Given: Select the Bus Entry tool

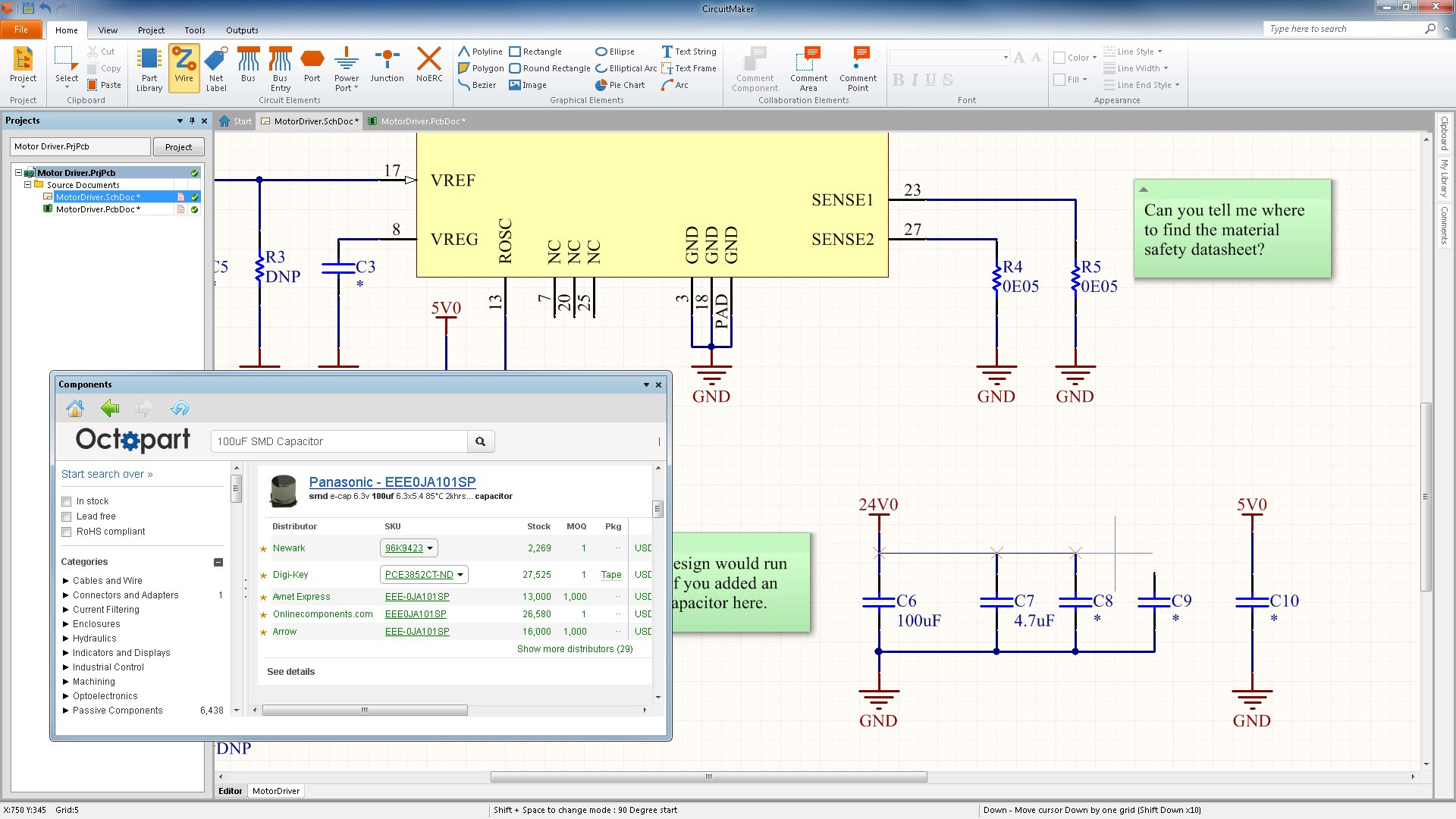Looking at the screenshot, I should 280,69.
